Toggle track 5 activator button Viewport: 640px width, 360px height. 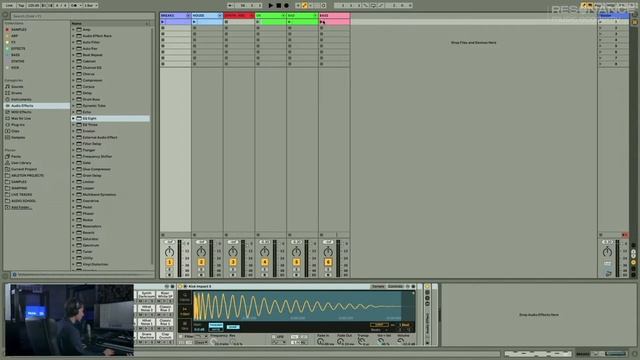pos(296,262)
